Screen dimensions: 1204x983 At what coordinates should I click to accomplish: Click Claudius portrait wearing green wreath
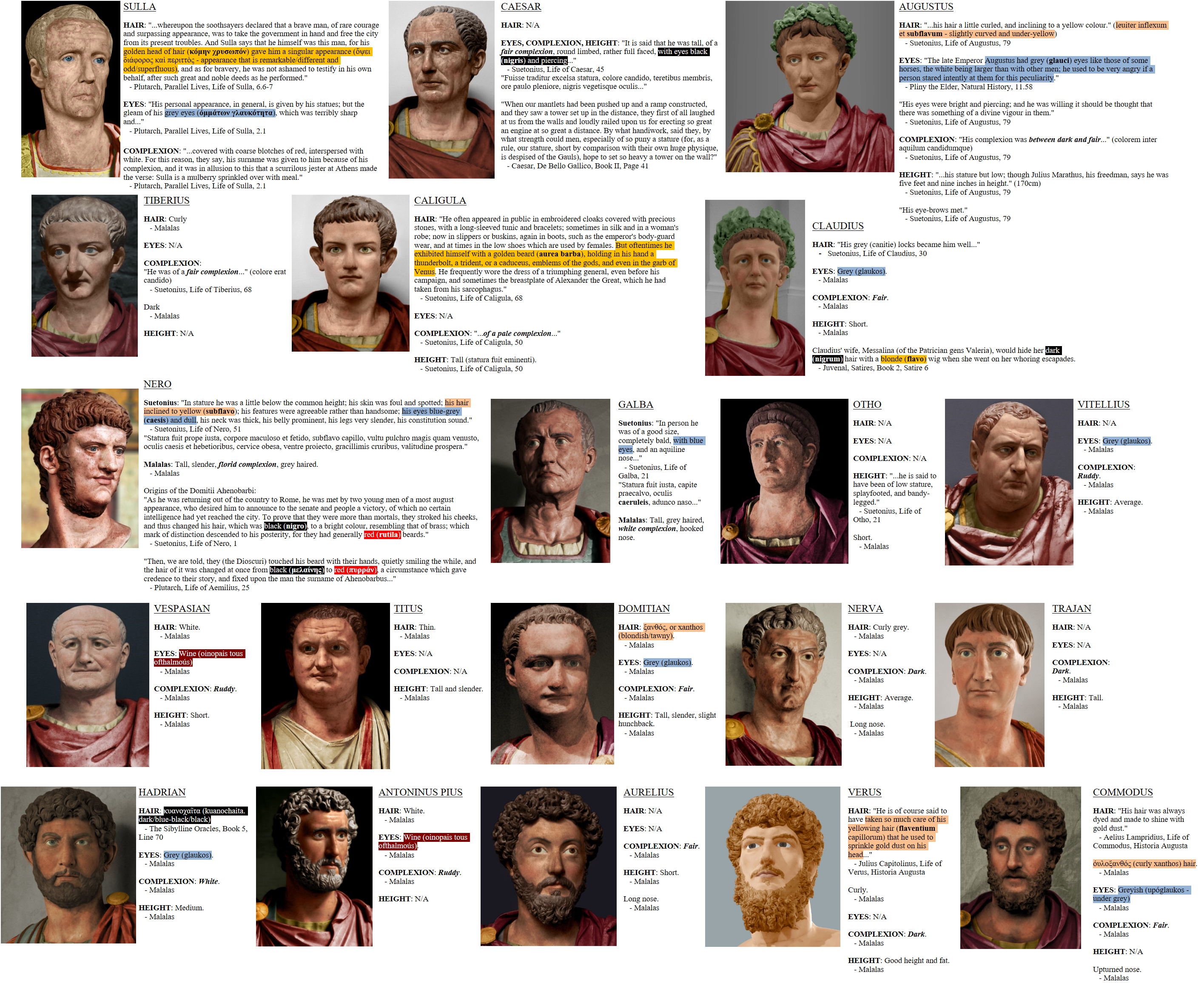point(754,288)
